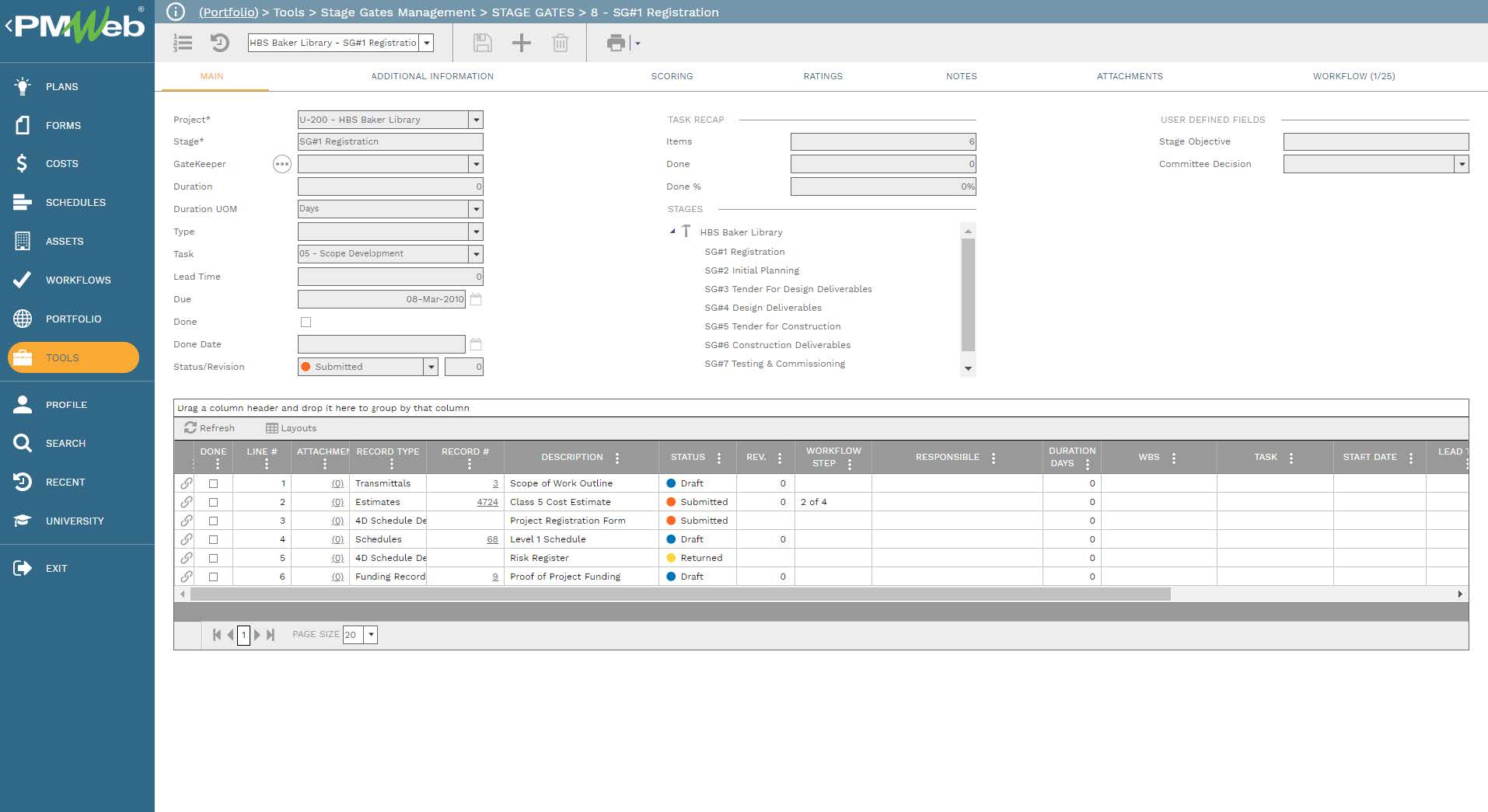Expand the Committee Decision dropdown

(1462, 164)
